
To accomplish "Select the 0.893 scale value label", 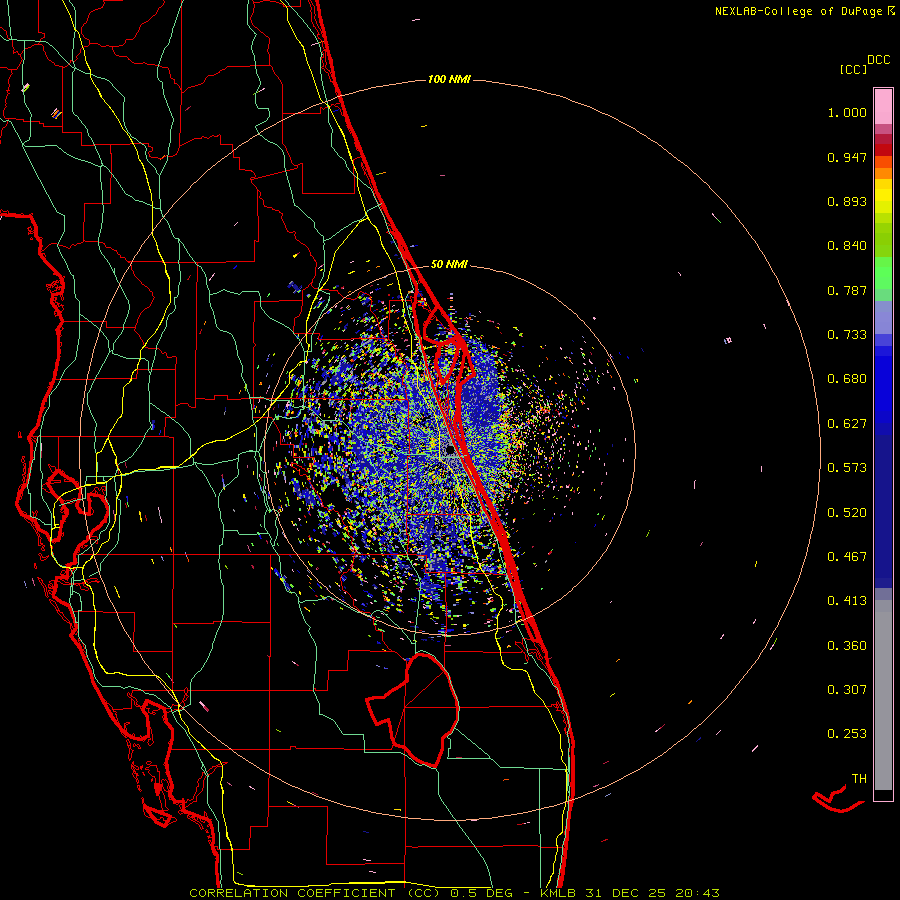I will pyautogui.click(x=847, y=201).
